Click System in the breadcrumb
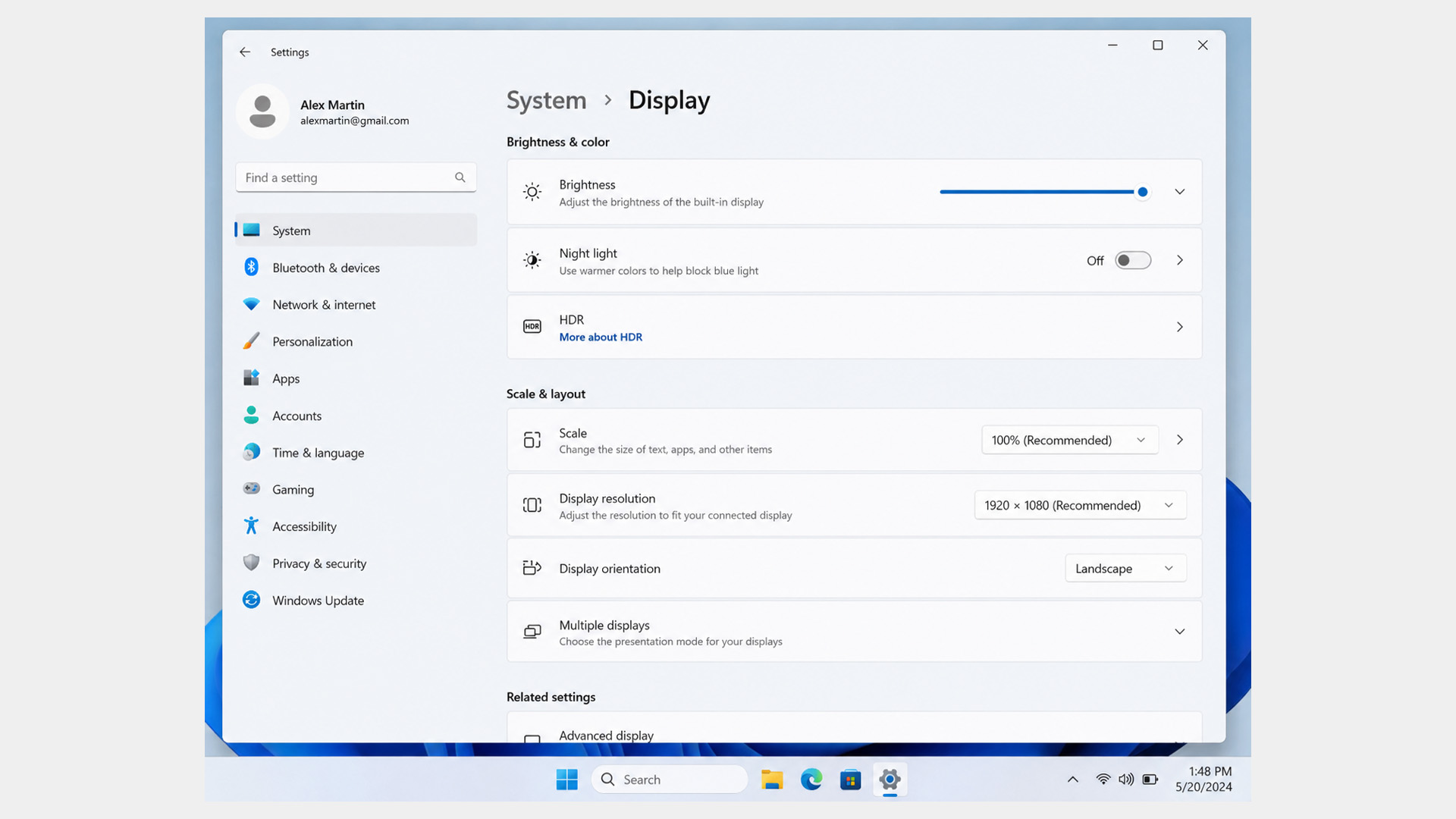The width and height of the screenshot is (1456, 819). tap(546, 100)
